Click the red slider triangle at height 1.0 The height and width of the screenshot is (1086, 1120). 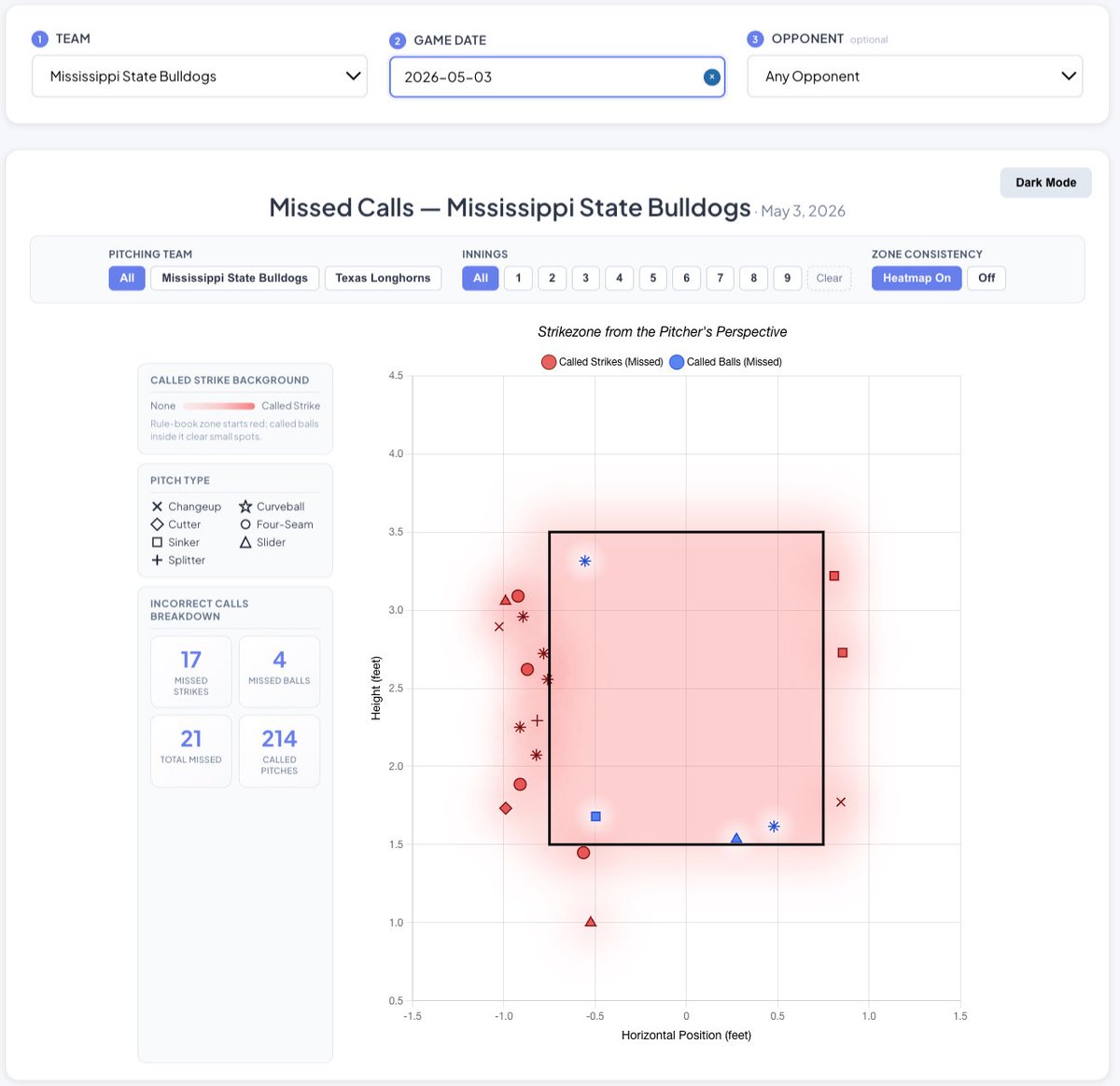point(590,922)
